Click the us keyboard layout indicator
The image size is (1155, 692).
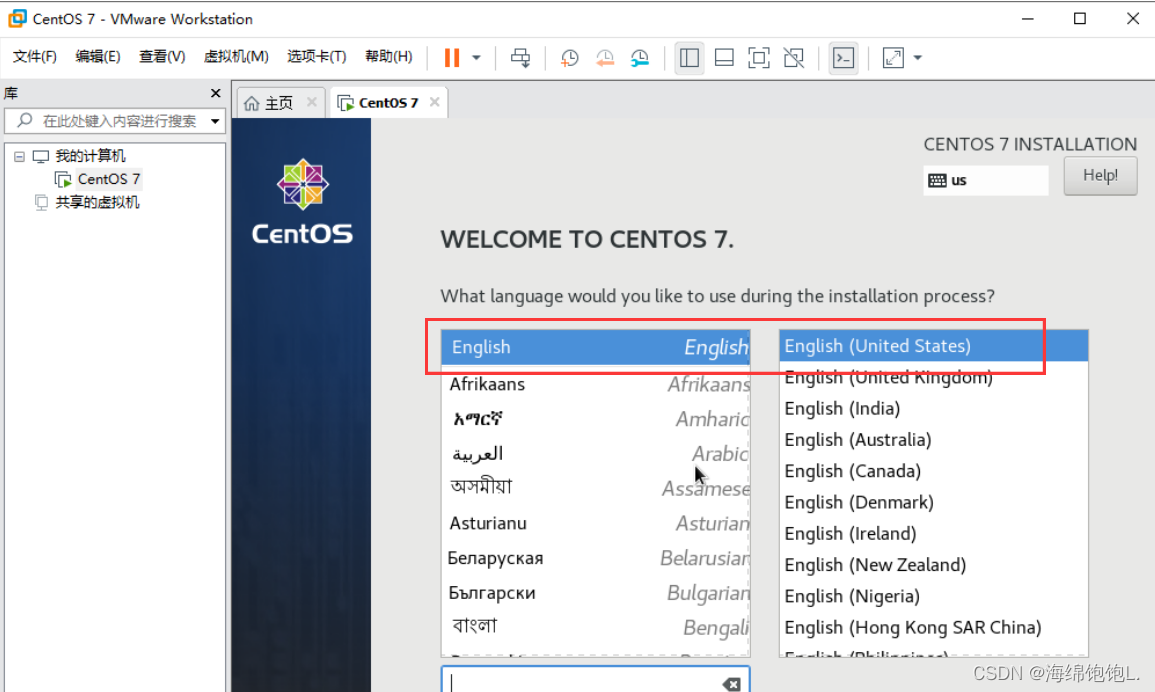click(986, 181)
